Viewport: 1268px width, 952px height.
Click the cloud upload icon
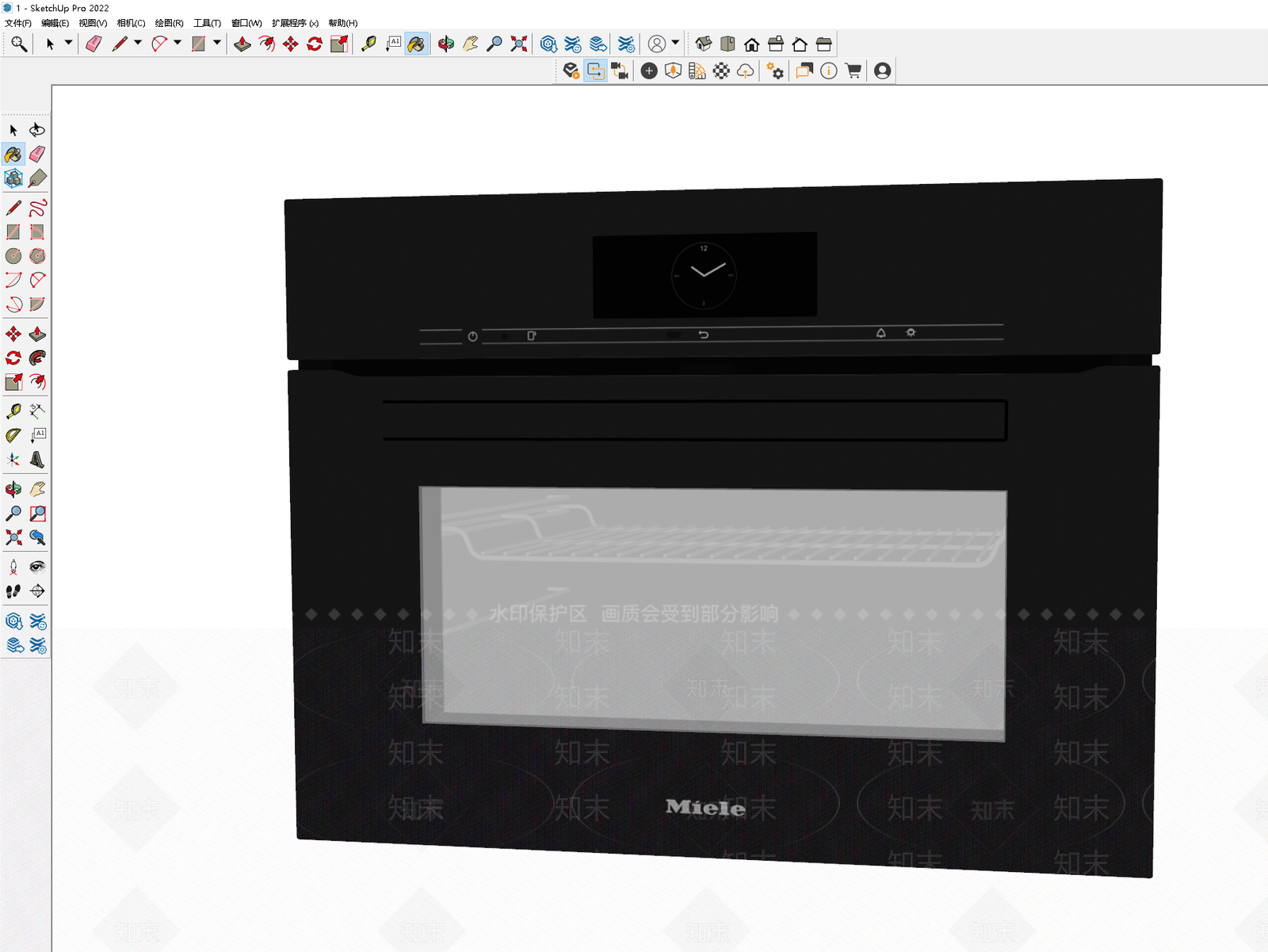click(x=745, y=71)
